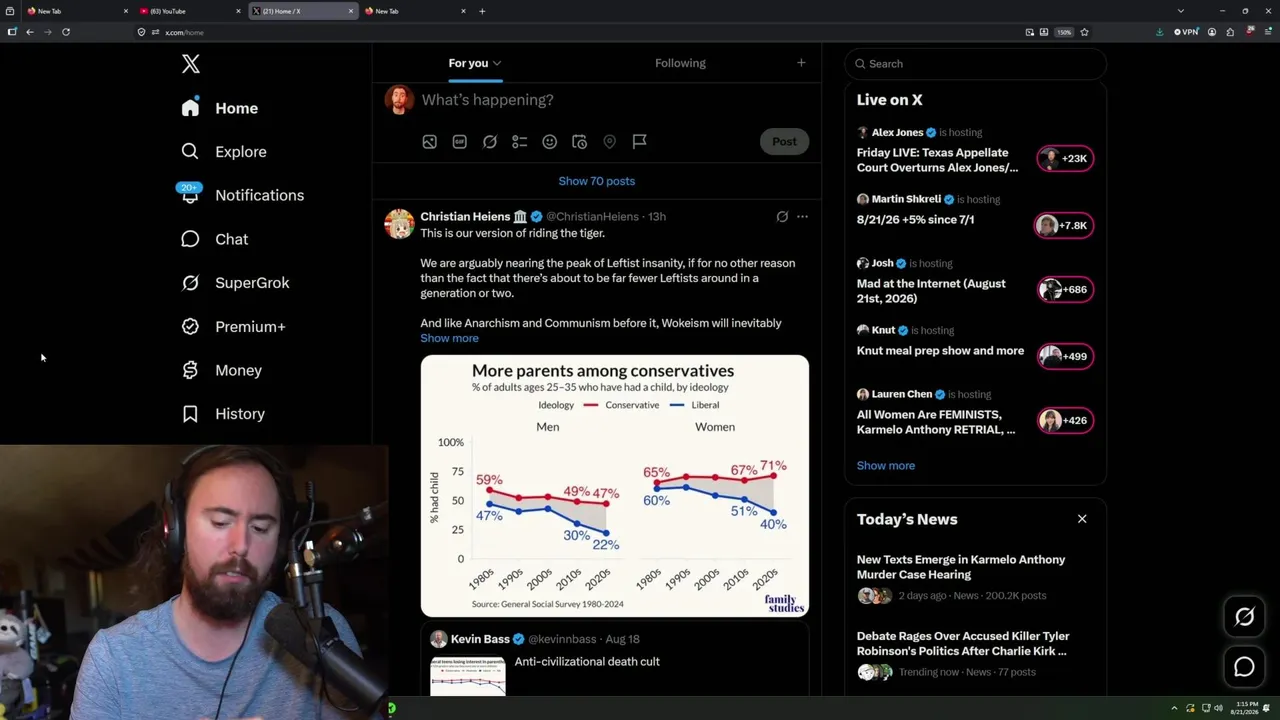Open Explore in the left sidebar
Screen dimensions: 1280x720
(x=223, y=152)
